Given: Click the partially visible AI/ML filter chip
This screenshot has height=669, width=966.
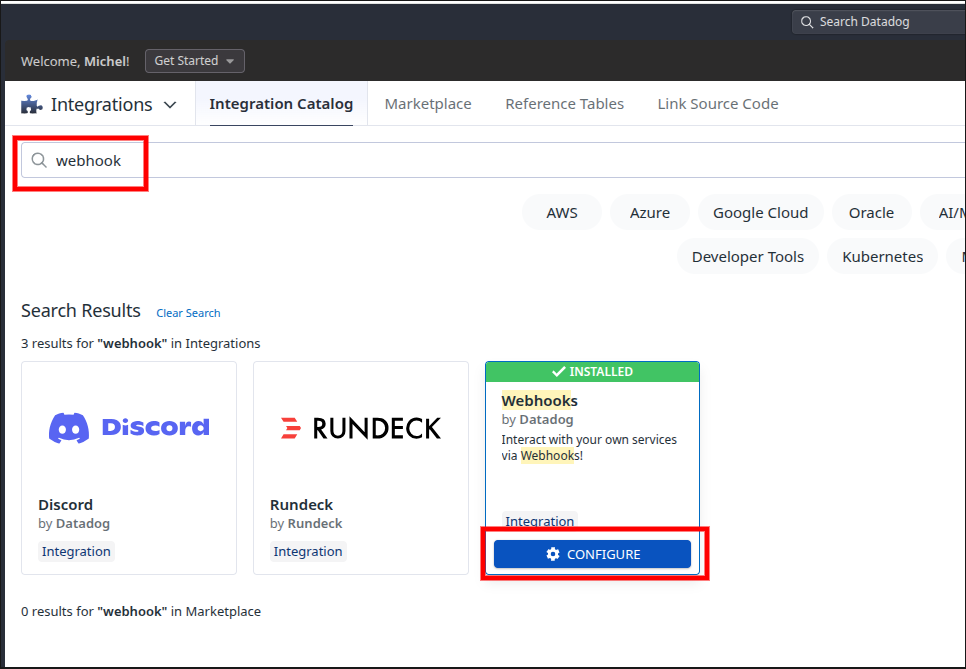Looking at the screenshot, I should coord(944,213).
